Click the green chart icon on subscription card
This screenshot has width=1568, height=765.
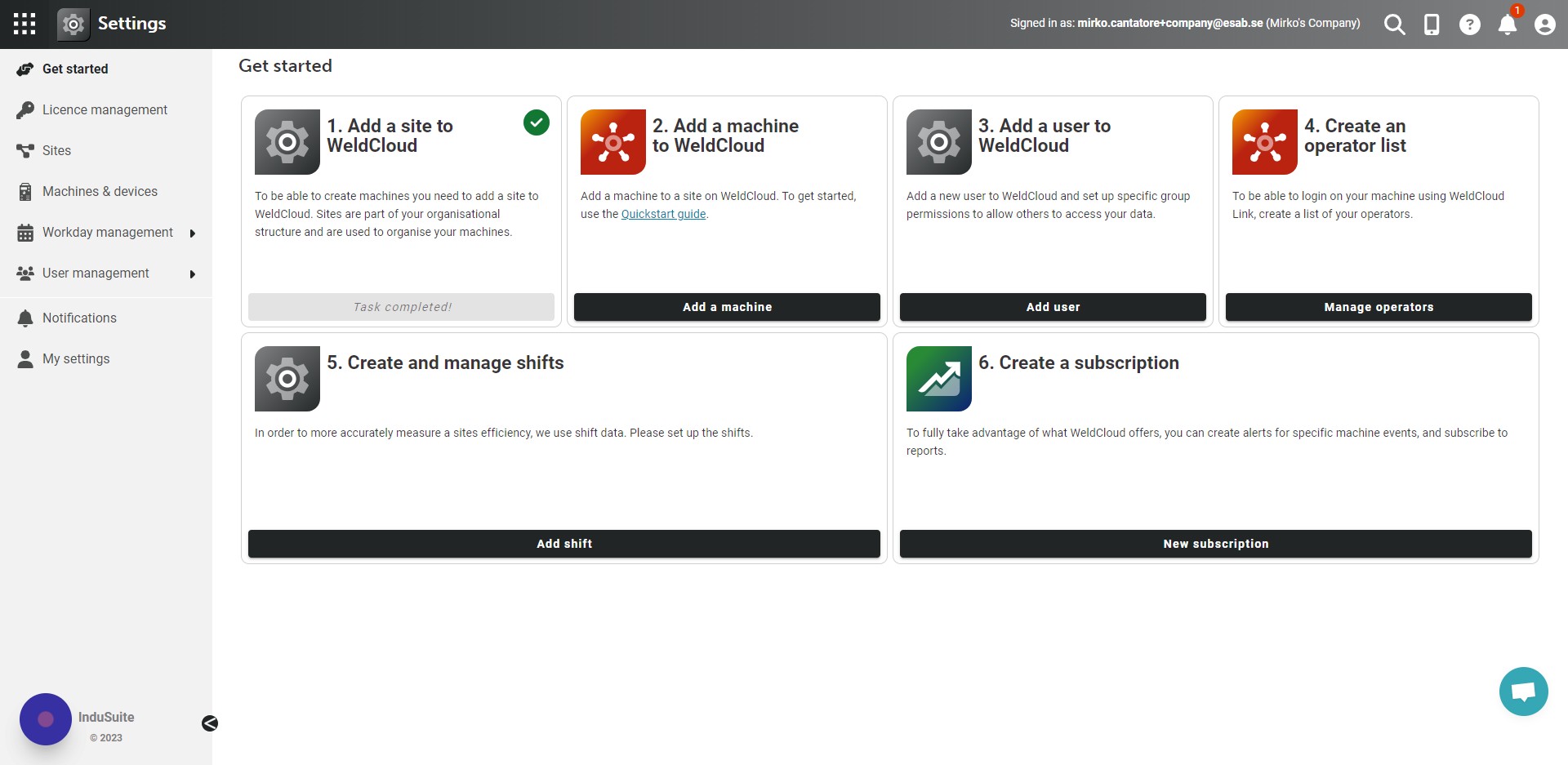[x=939, y=379]
